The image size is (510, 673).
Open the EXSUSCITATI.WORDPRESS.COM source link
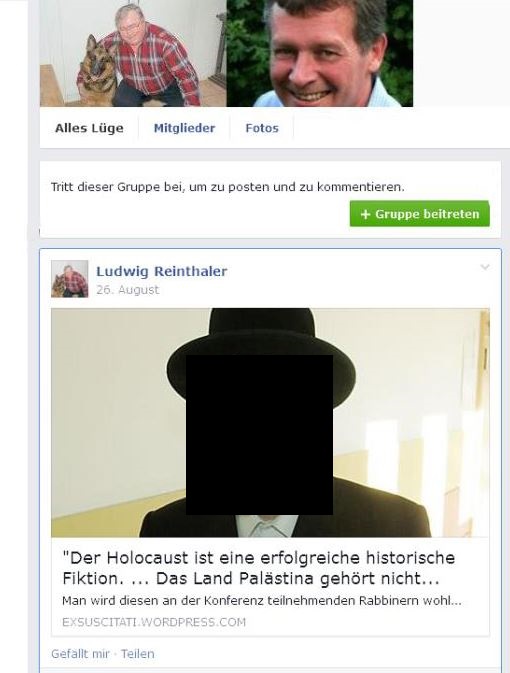click(x=154, y=622)
